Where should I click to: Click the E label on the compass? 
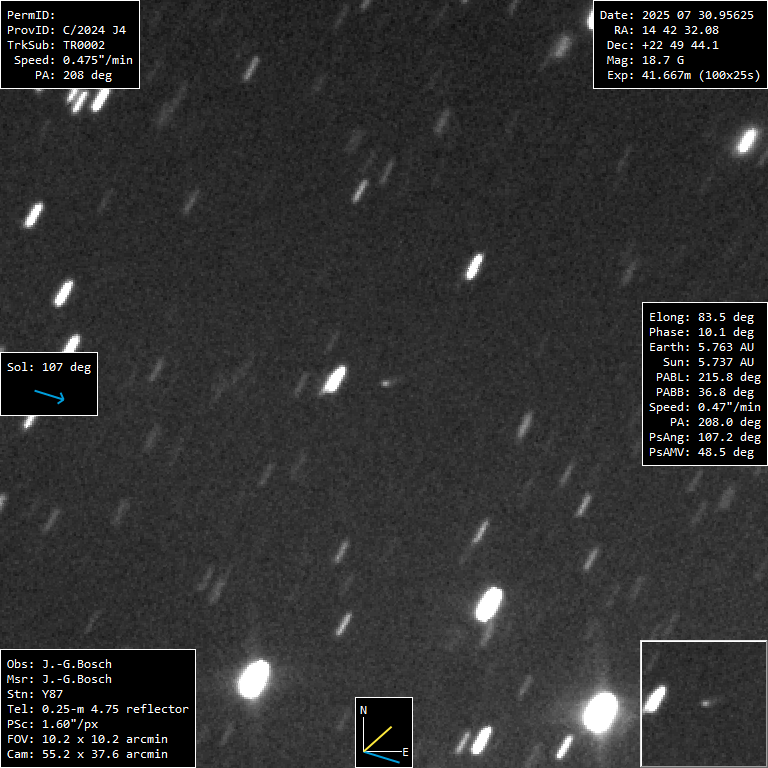pyautogui.click(x=405, y=752)
